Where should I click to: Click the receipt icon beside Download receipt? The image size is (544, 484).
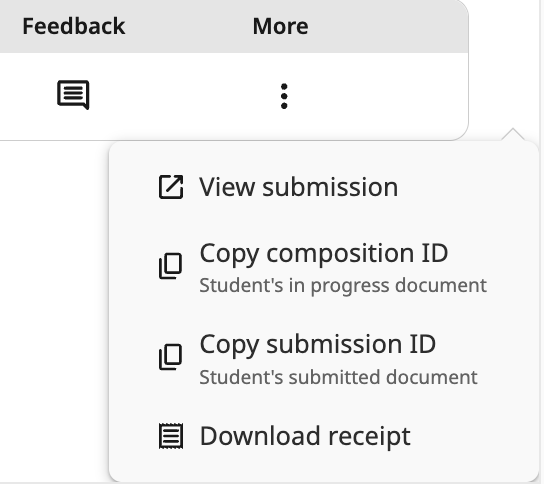171,436
